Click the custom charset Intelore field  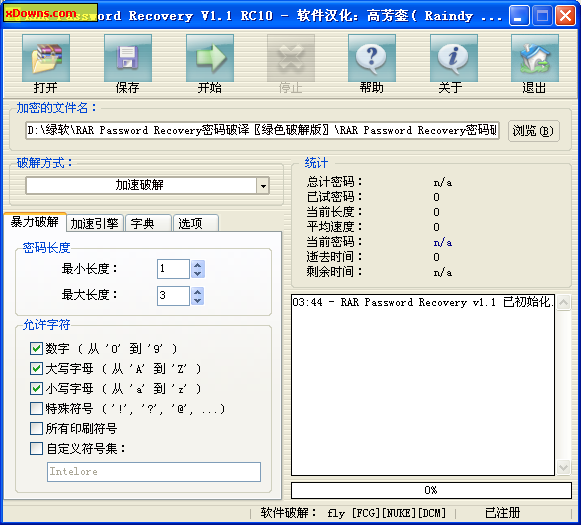154,472
